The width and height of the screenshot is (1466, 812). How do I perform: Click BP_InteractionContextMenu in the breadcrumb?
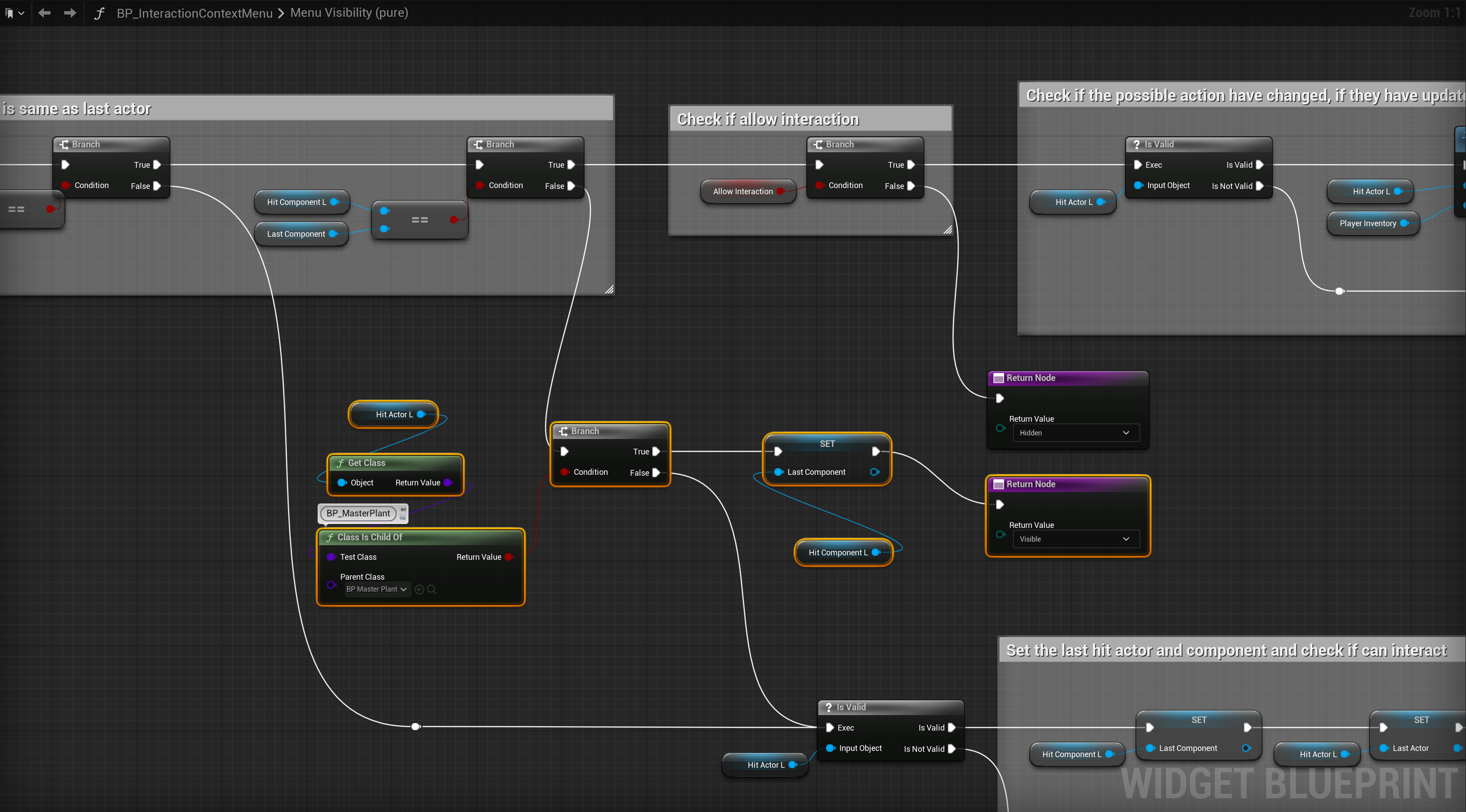click(x=195, y=13)
